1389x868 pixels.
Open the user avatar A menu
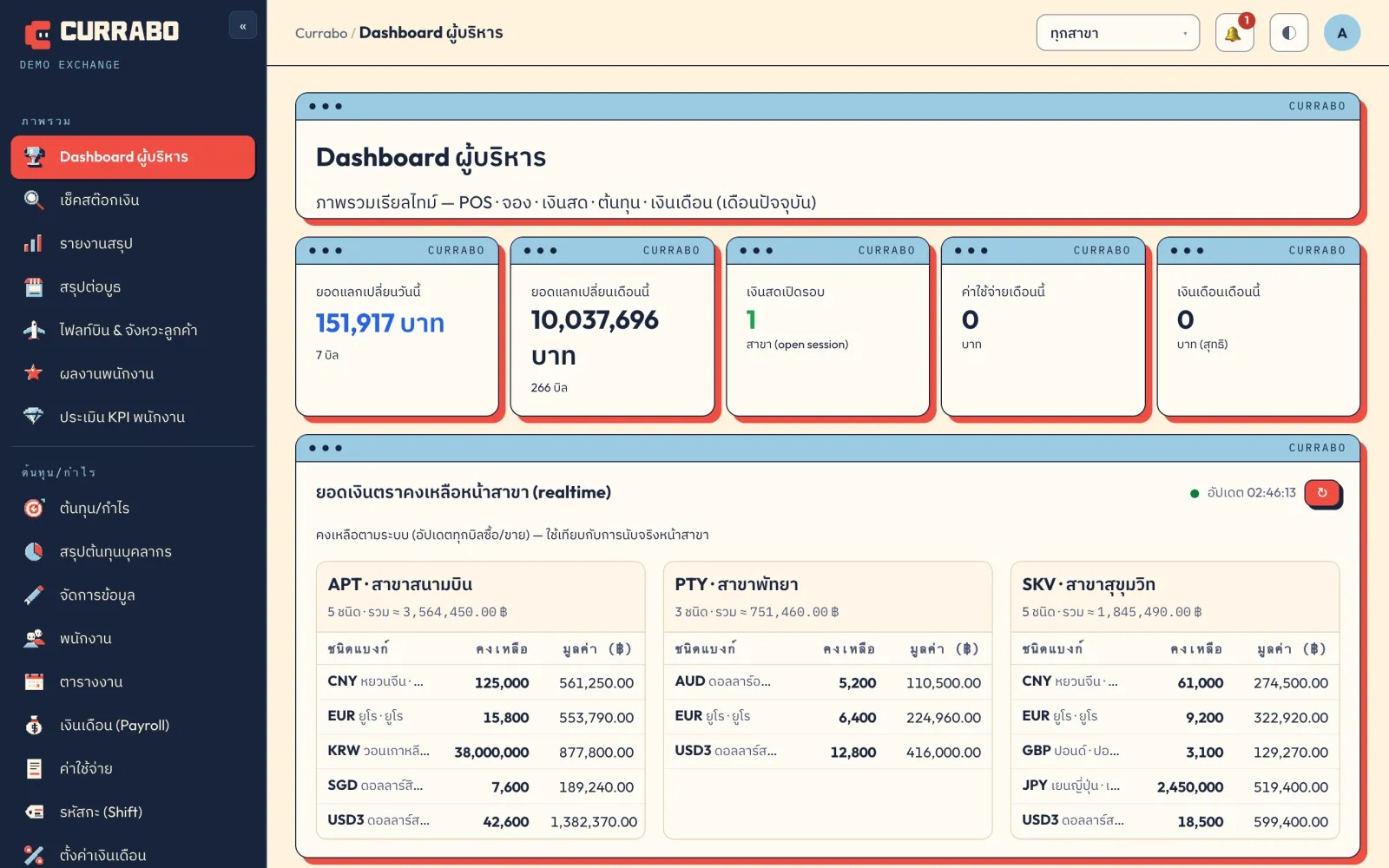tap(1342, 33)
